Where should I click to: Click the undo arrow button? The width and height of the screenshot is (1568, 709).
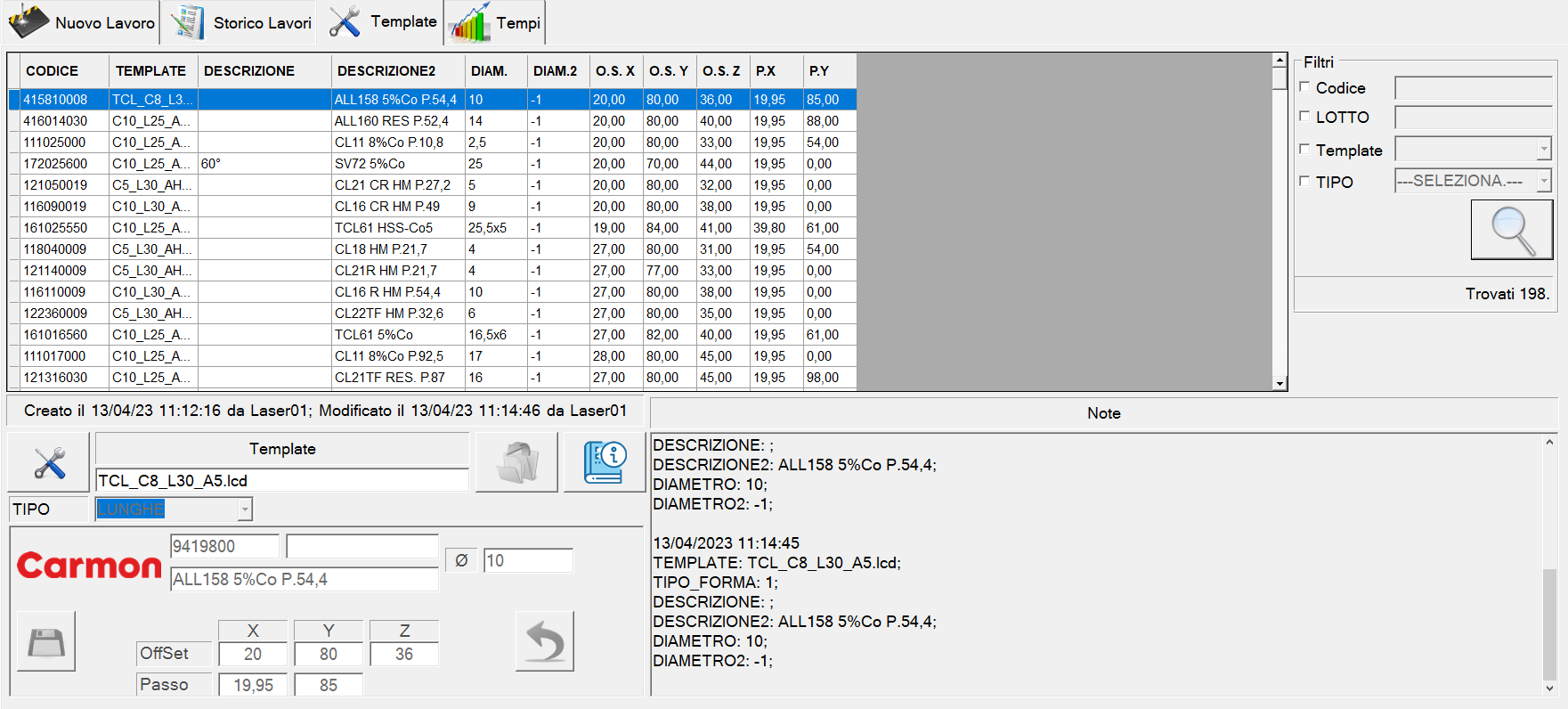[544, 641]
